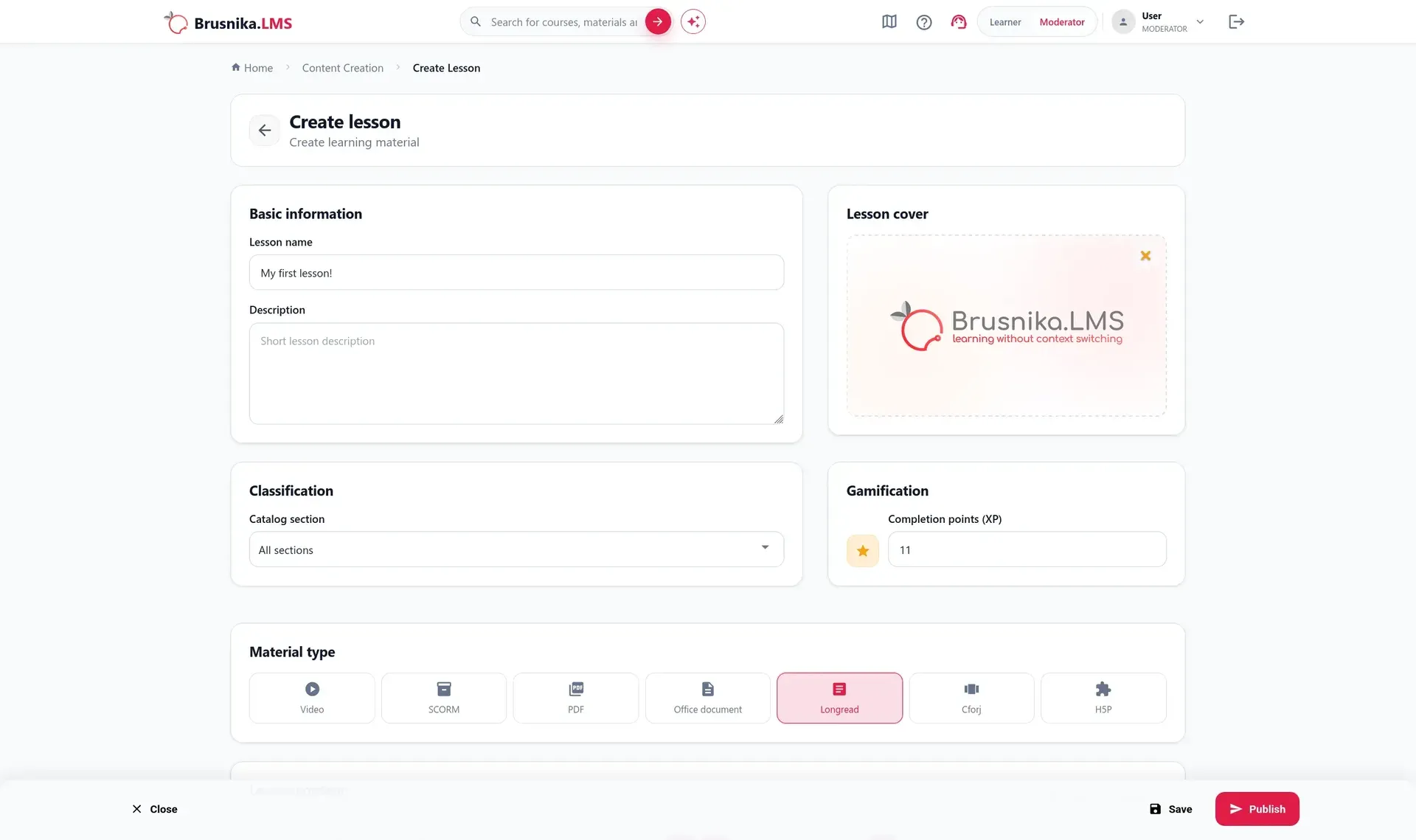Click the Create Lesson breadcrumb

pyautogui.click(x=446, y=68)
